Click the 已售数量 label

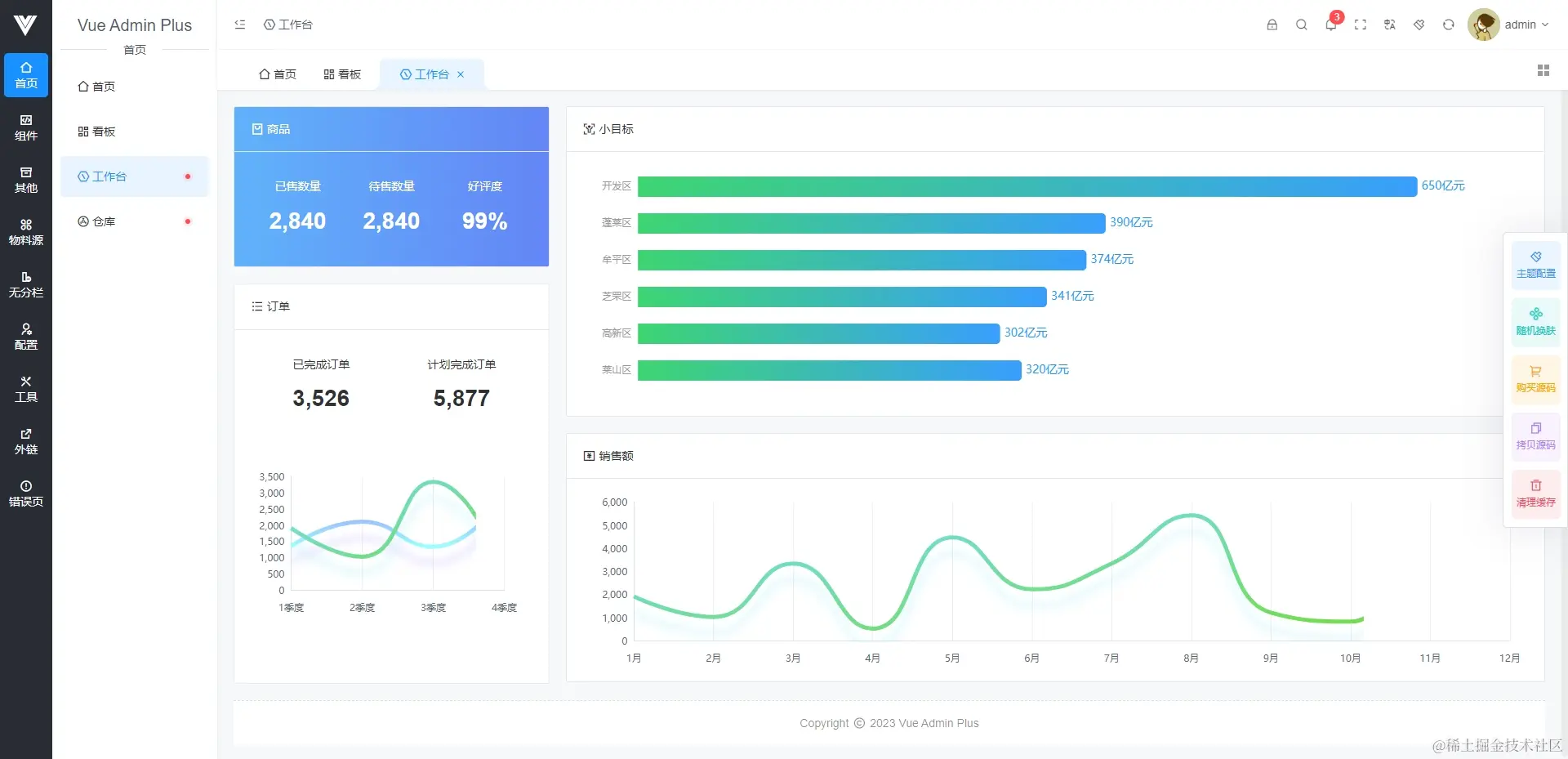tap(298, 186)
